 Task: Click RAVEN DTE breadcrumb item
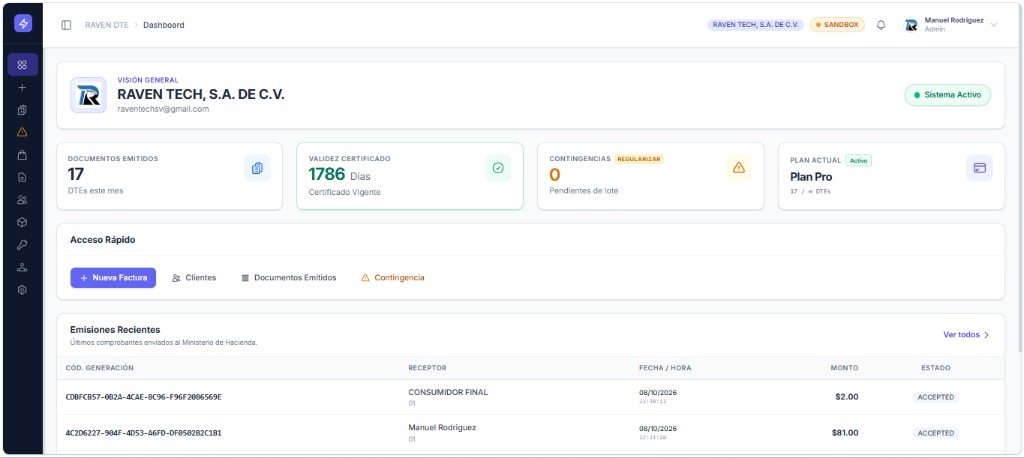[106, 25]
